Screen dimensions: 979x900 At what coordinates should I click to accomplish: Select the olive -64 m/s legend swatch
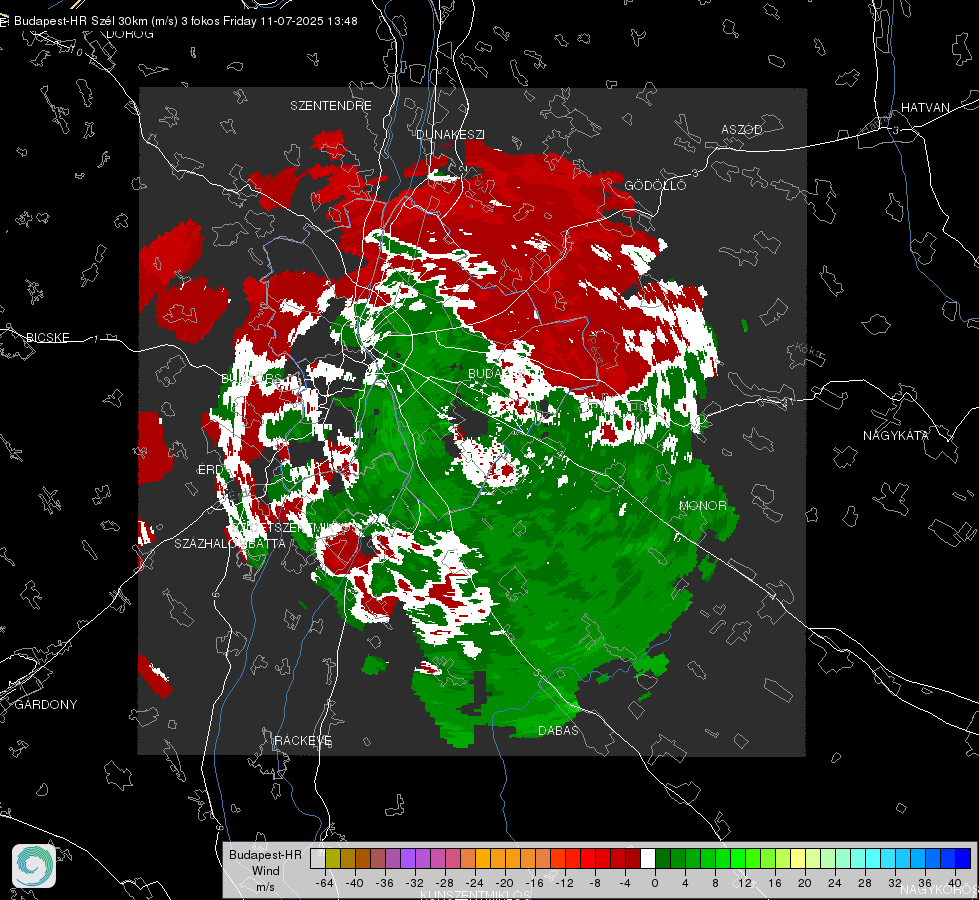pos(333,858)
